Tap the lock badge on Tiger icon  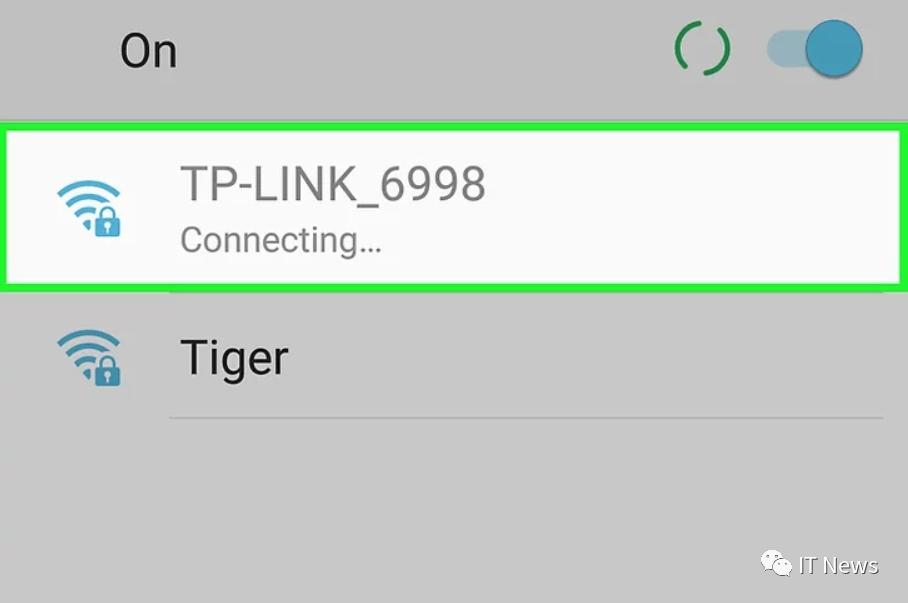(x=108, y=371)
